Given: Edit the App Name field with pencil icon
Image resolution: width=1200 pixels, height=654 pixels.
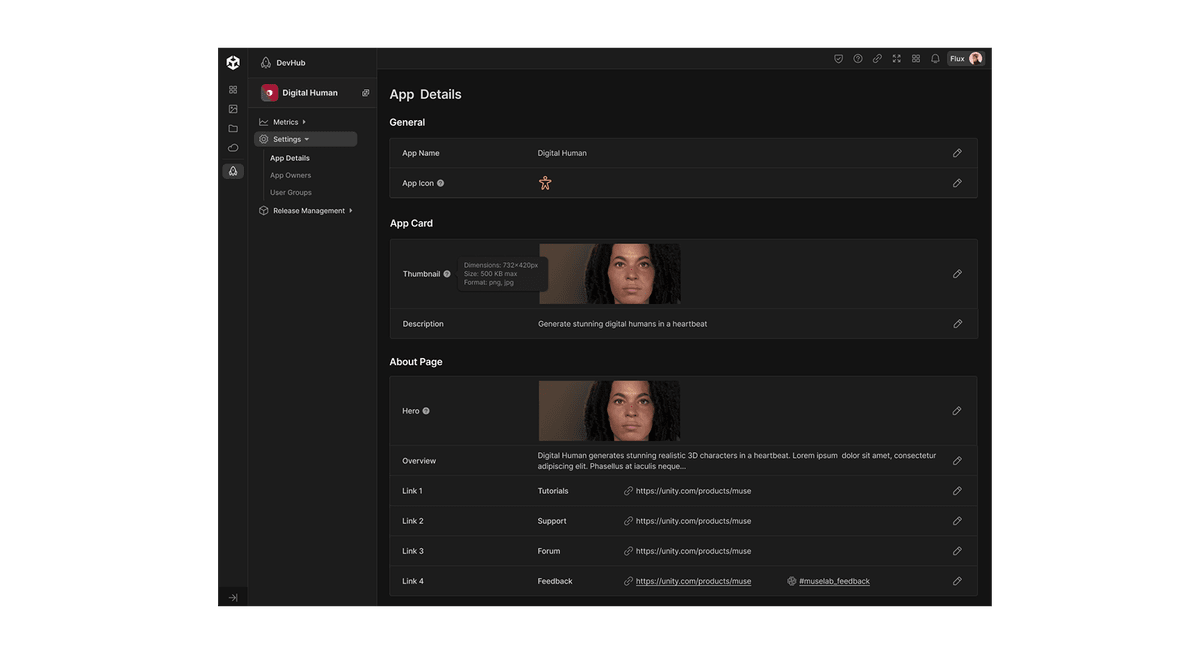Looking at the screenshot, I should point(957,153).
